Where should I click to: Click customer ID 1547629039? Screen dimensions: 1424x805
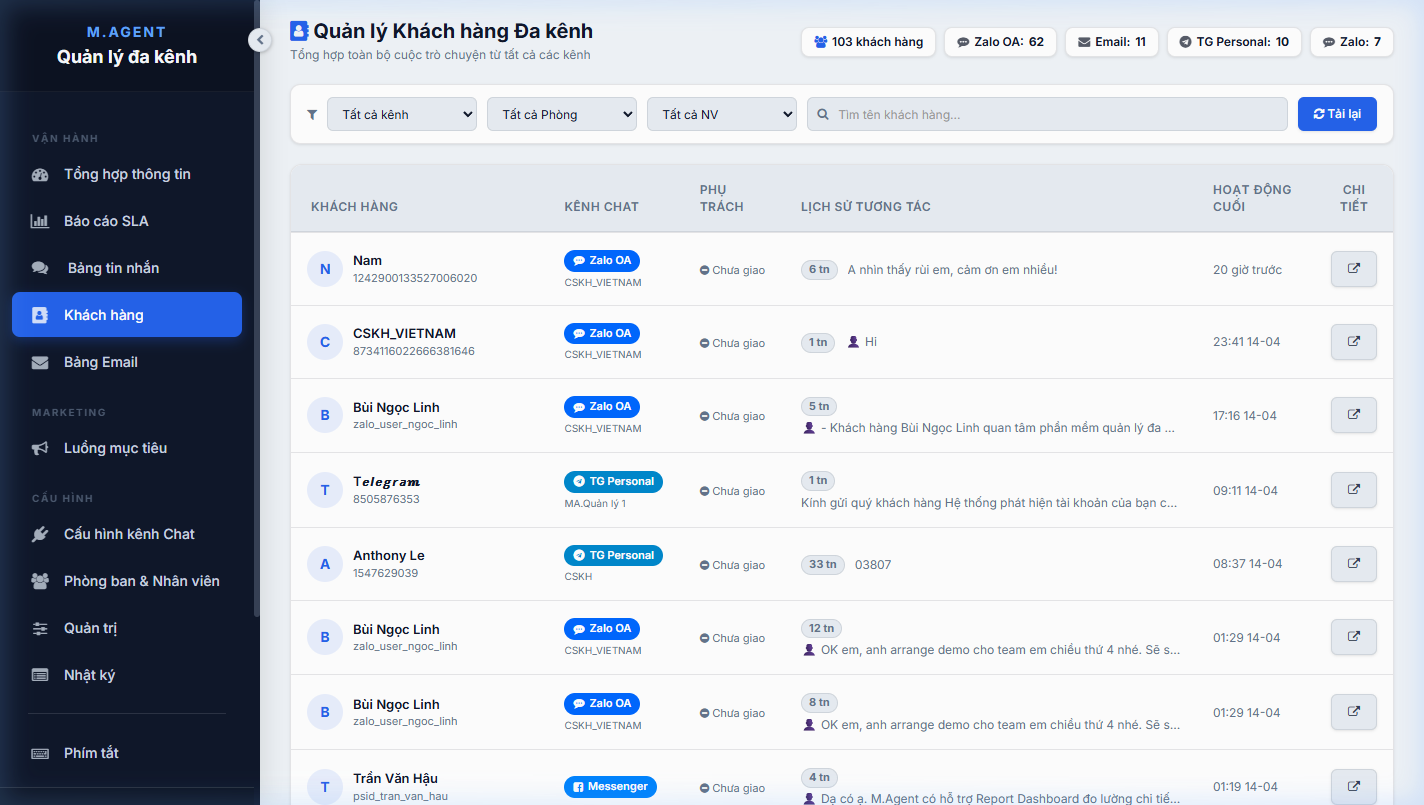coord(385,573)
